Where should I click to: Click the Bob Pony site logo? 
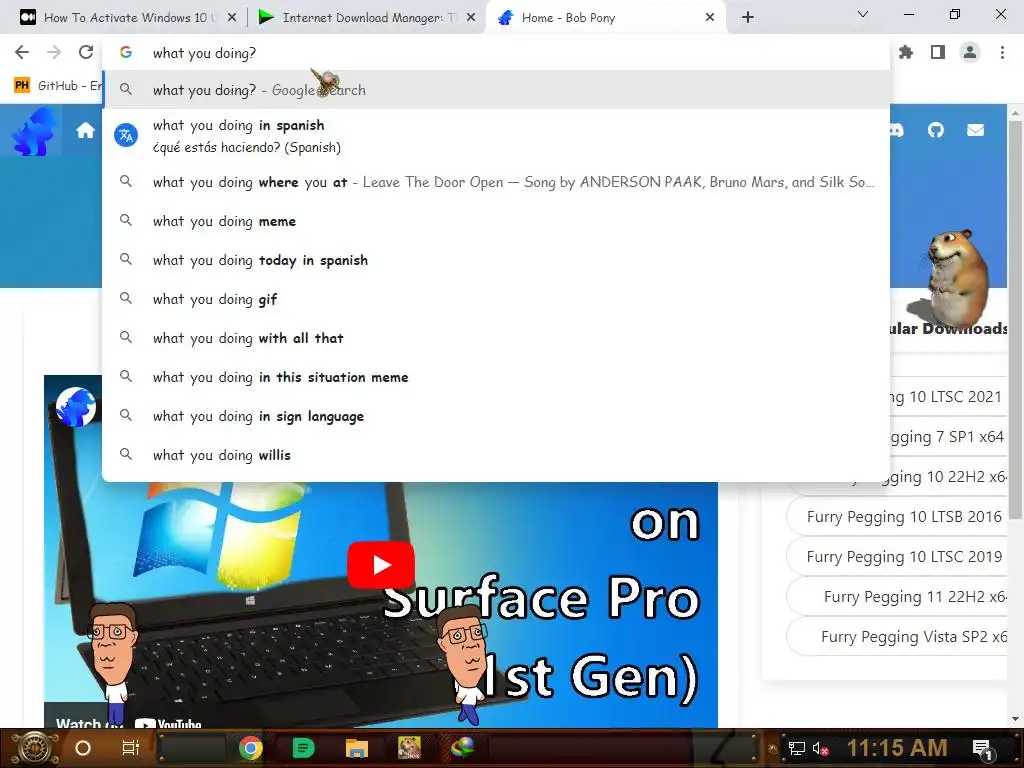[x=33, y=132]
